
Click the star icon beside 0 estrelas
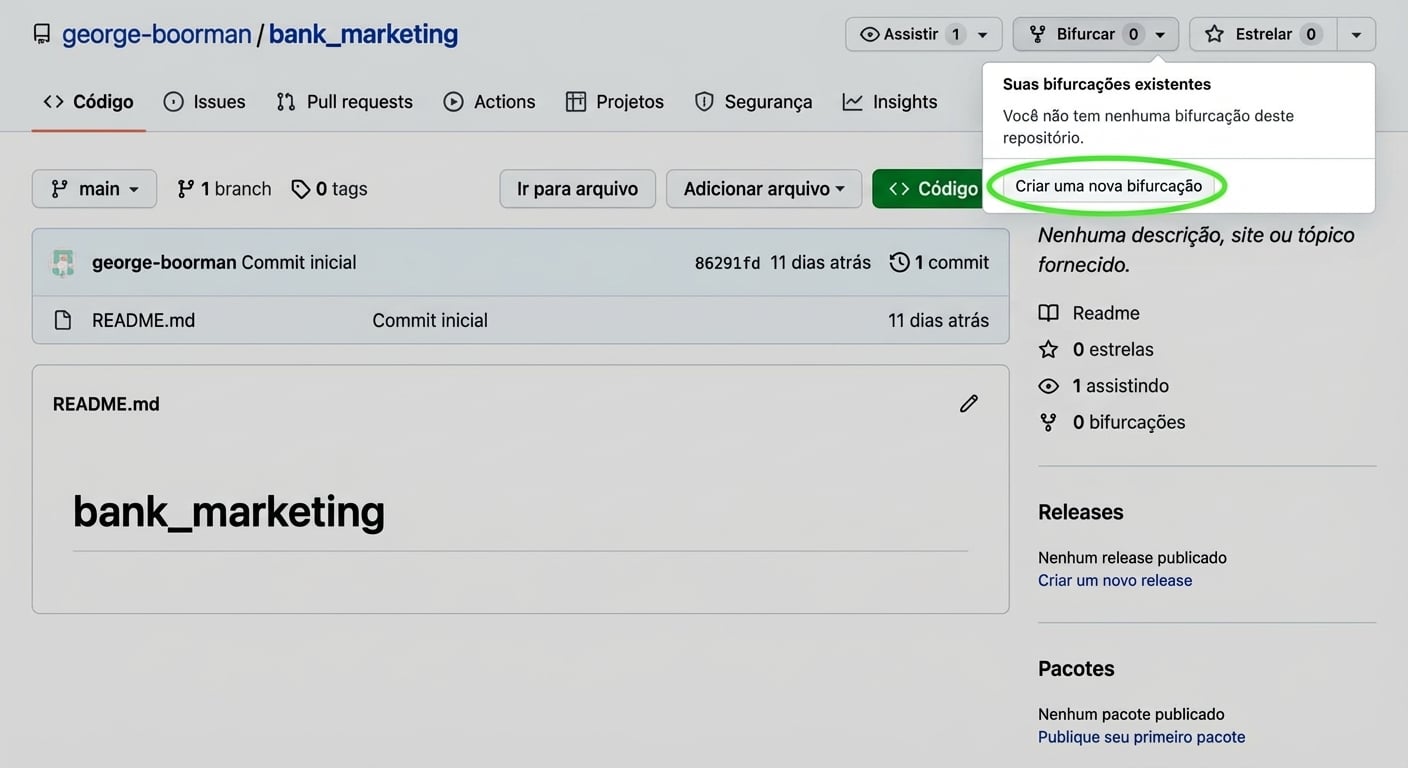click(1048, 350)
